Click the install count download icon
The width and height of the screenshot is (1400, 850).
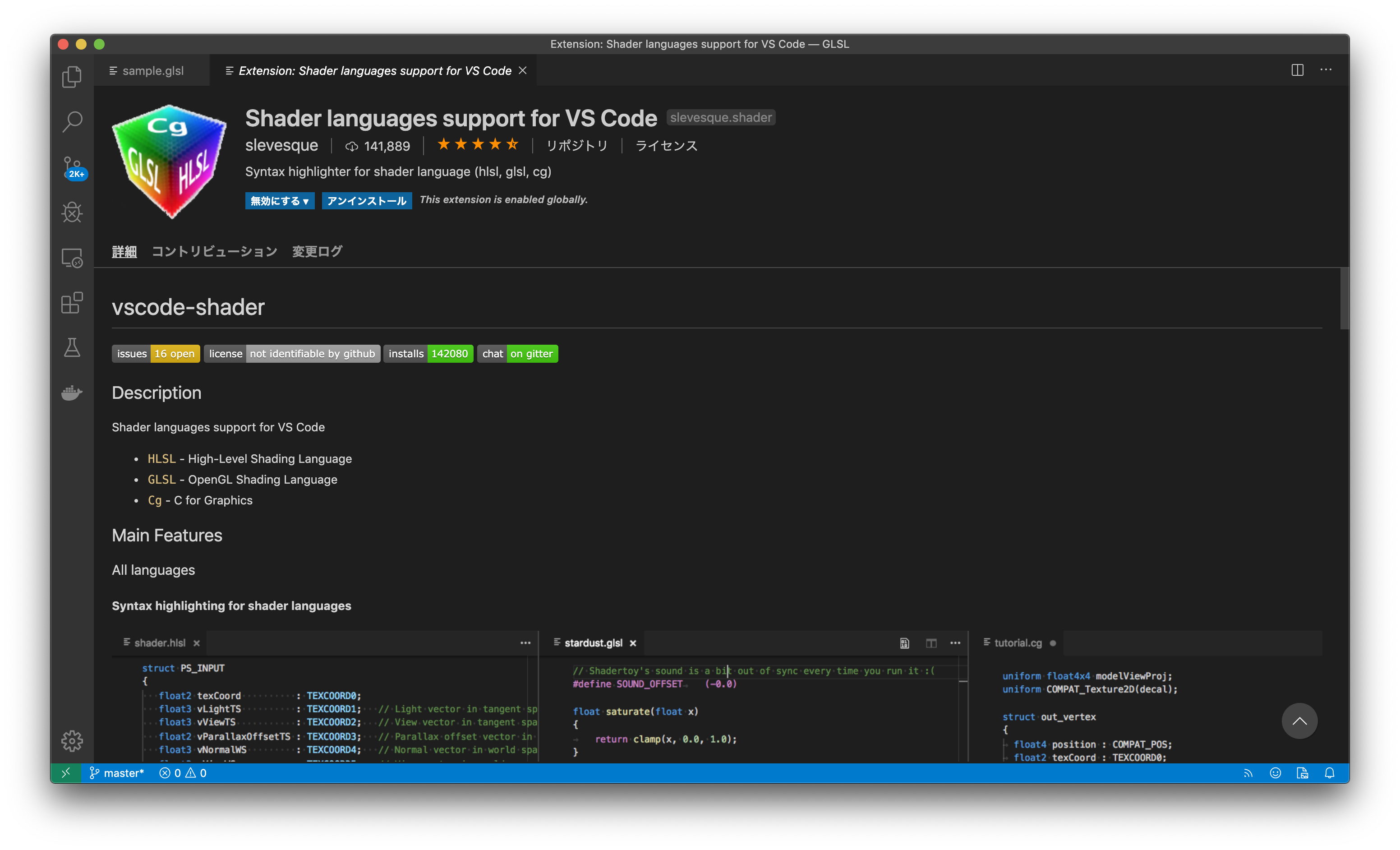click(352, 146)
